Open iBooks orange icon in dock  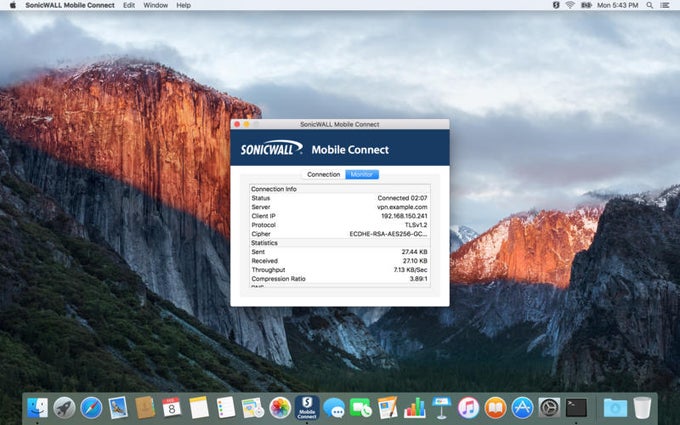[495, 408]
